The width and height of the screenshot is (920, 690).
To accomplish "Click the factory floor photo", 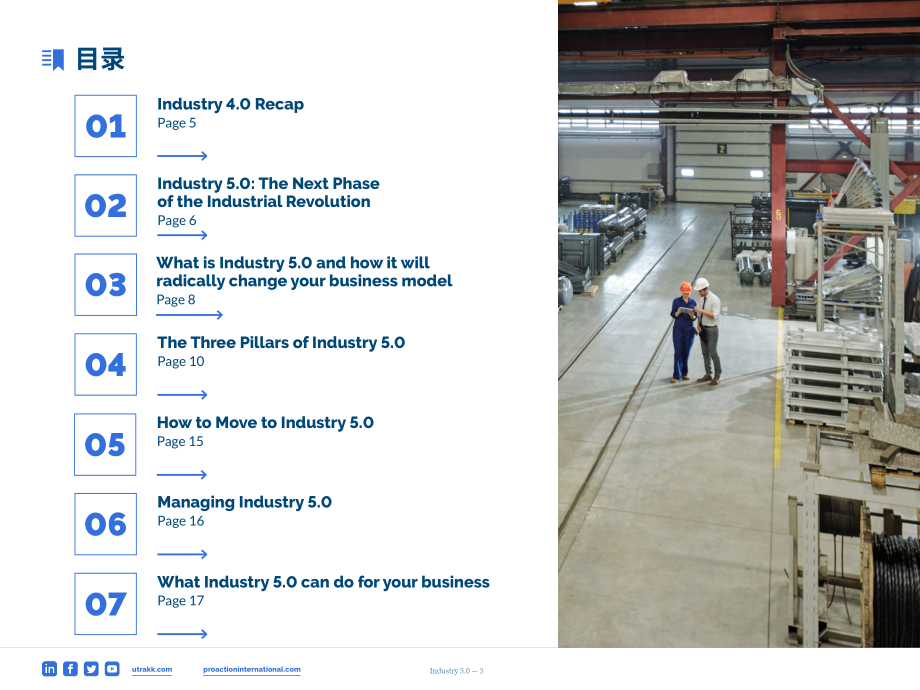I will (739, 324).
